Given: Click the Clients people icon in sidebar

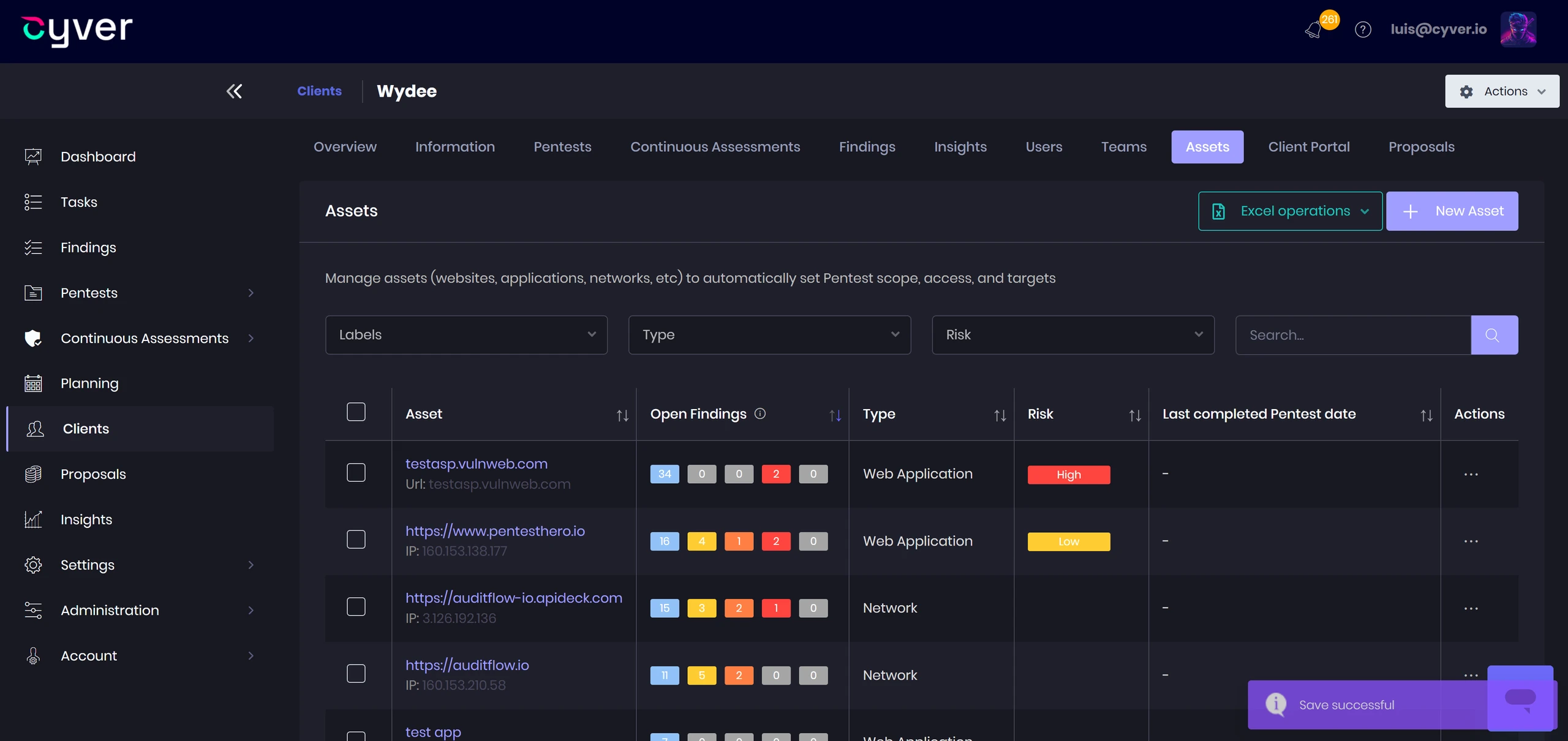Looking at the screenshot, I should 36,429.
